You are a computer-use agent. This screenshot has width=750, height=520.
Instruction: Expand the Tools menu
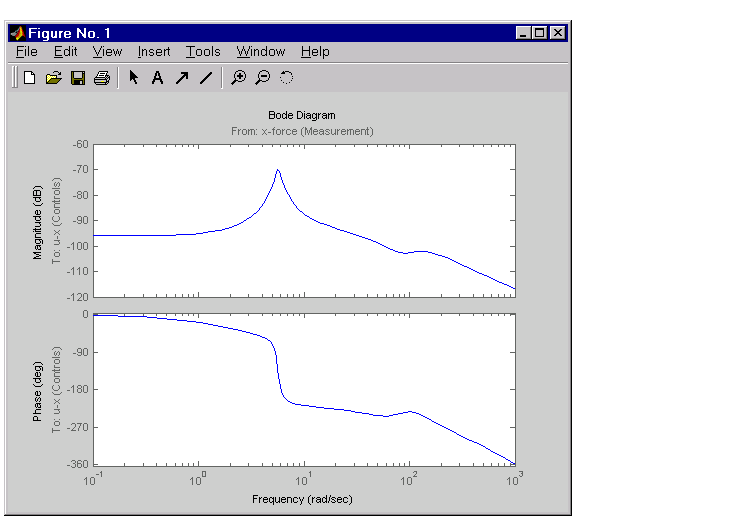tap(203, 51)
